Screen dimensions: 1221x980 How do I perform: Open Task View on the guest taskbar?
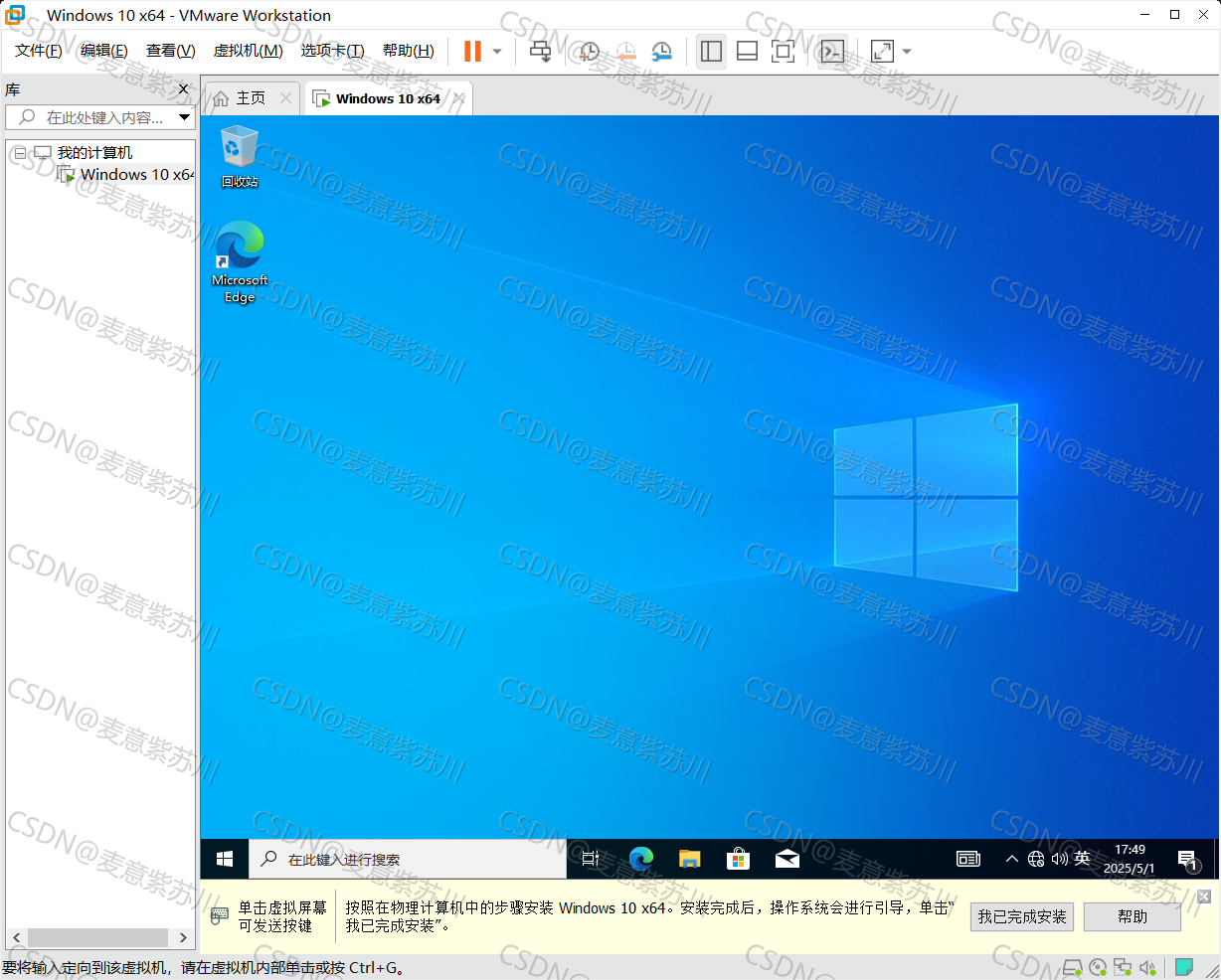click(x=591, y=859)
